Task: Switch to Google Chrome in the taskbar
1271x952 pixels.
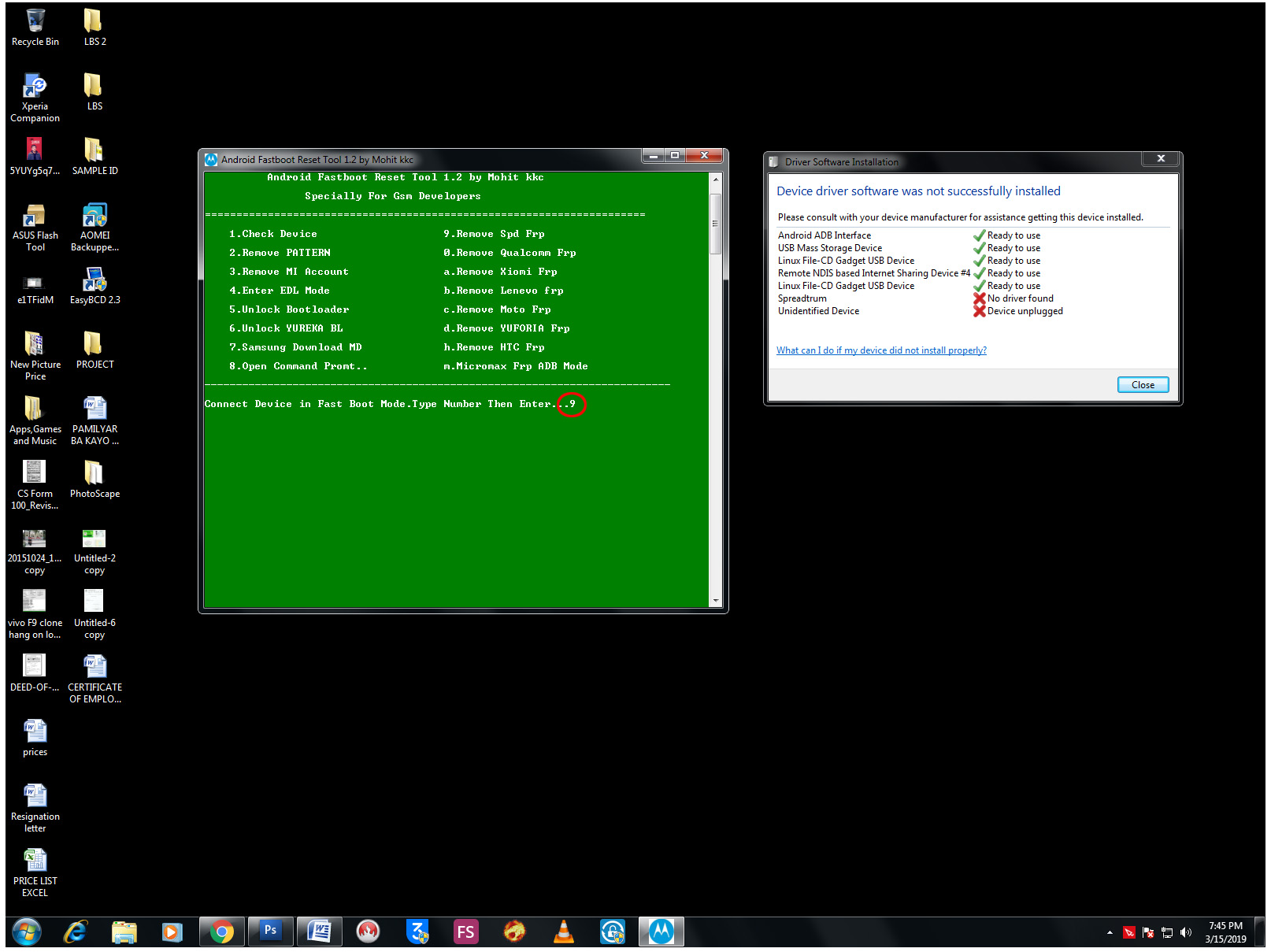Action: pyautogui.click(x=222, y=932)
